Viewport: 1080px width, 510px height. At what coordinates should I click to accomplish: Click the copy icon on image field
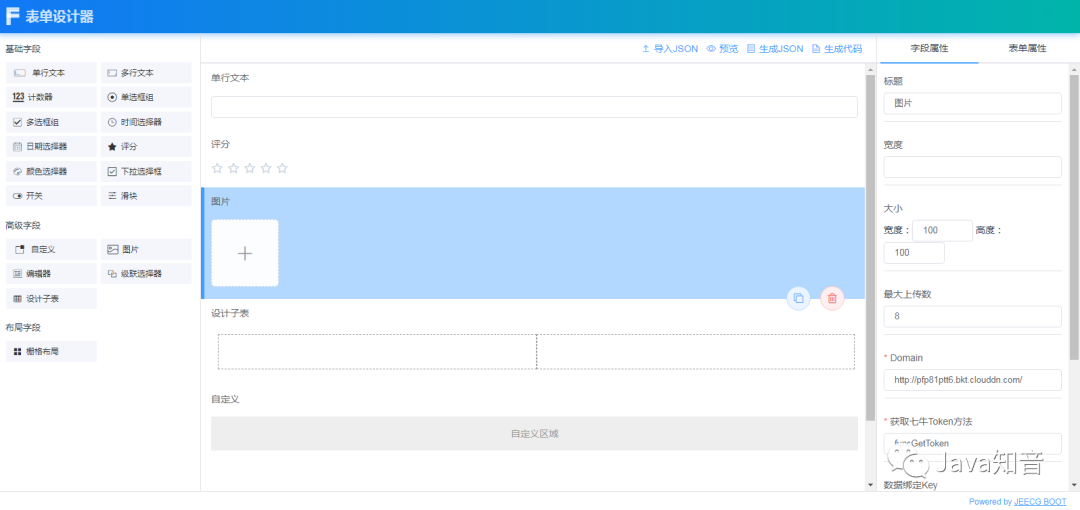798,298
